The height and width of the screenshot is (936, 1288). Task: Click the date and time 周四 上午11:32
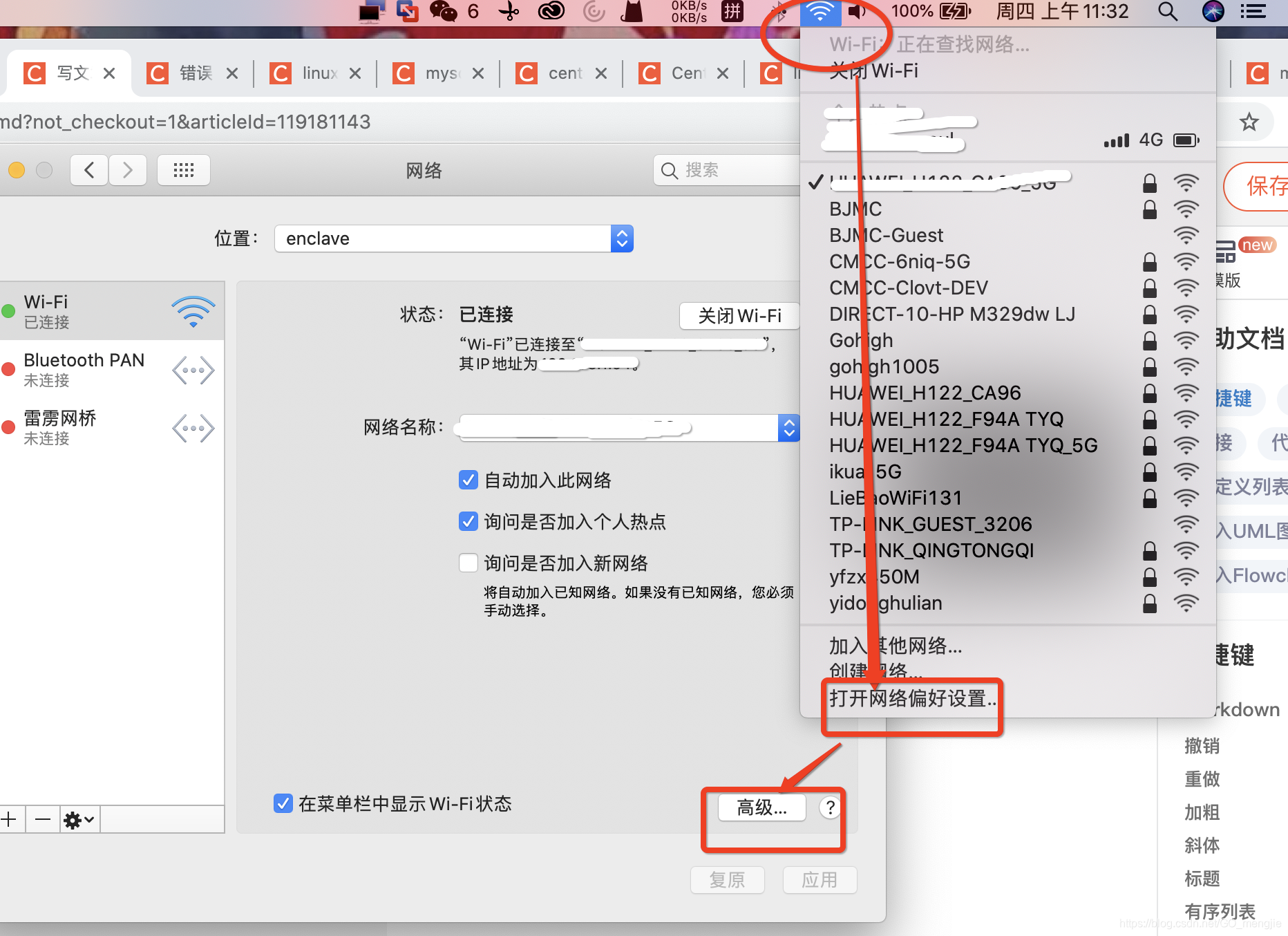click(1061, 12)
